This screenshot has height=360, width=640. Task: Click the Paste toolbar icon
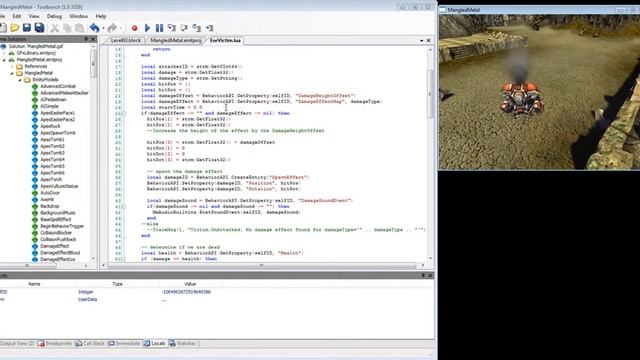coord(80,28)
